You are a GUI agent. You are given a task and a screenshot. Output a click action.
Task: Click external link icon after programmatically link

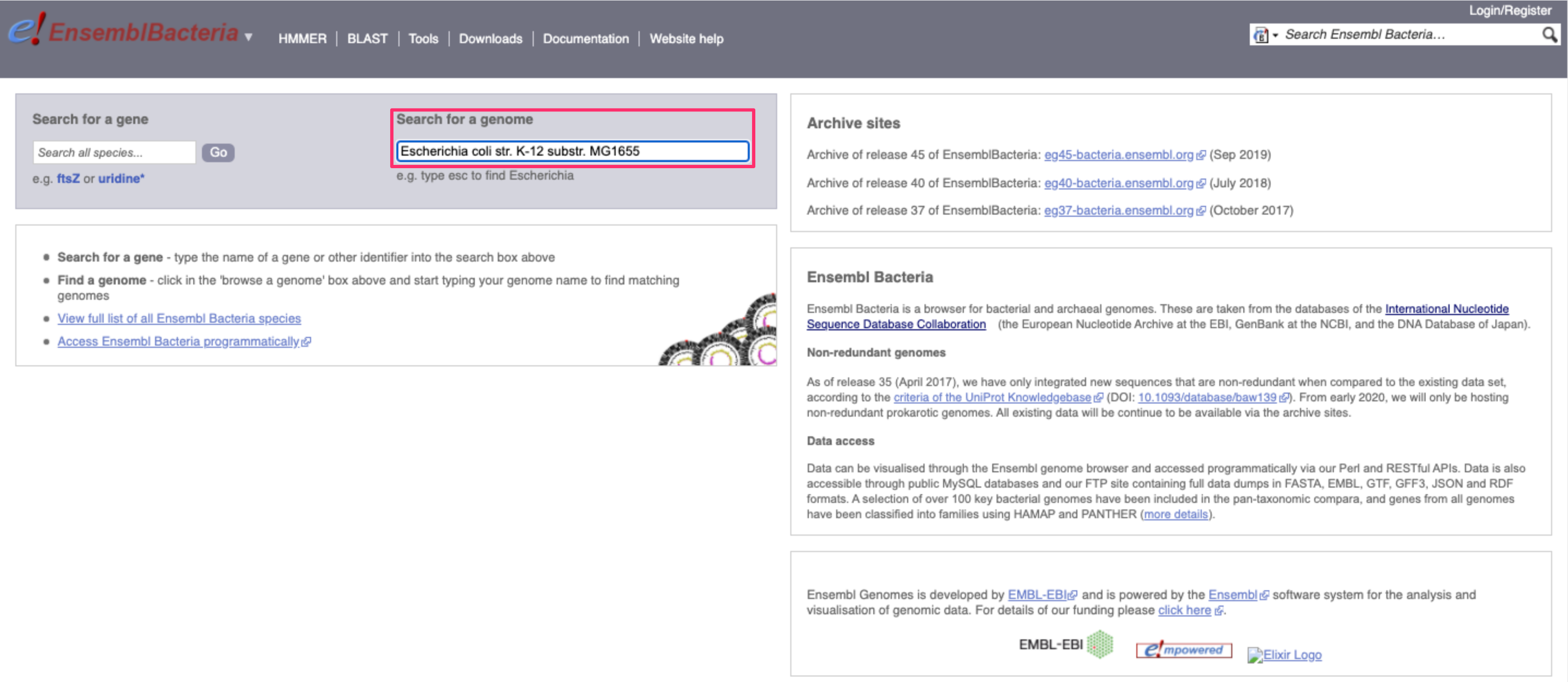point(306,342)
